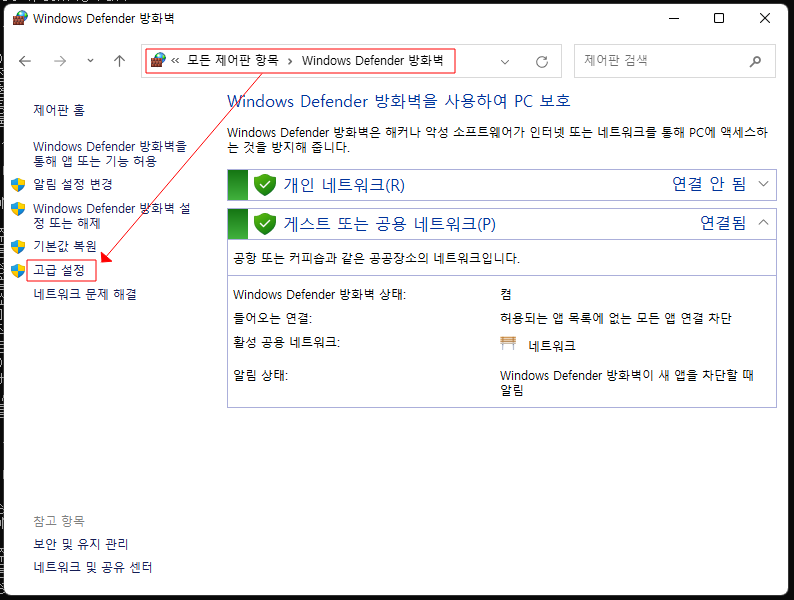Click 기본값 복원 link
This screenshot has height=600, width=794.
point(65,246)
